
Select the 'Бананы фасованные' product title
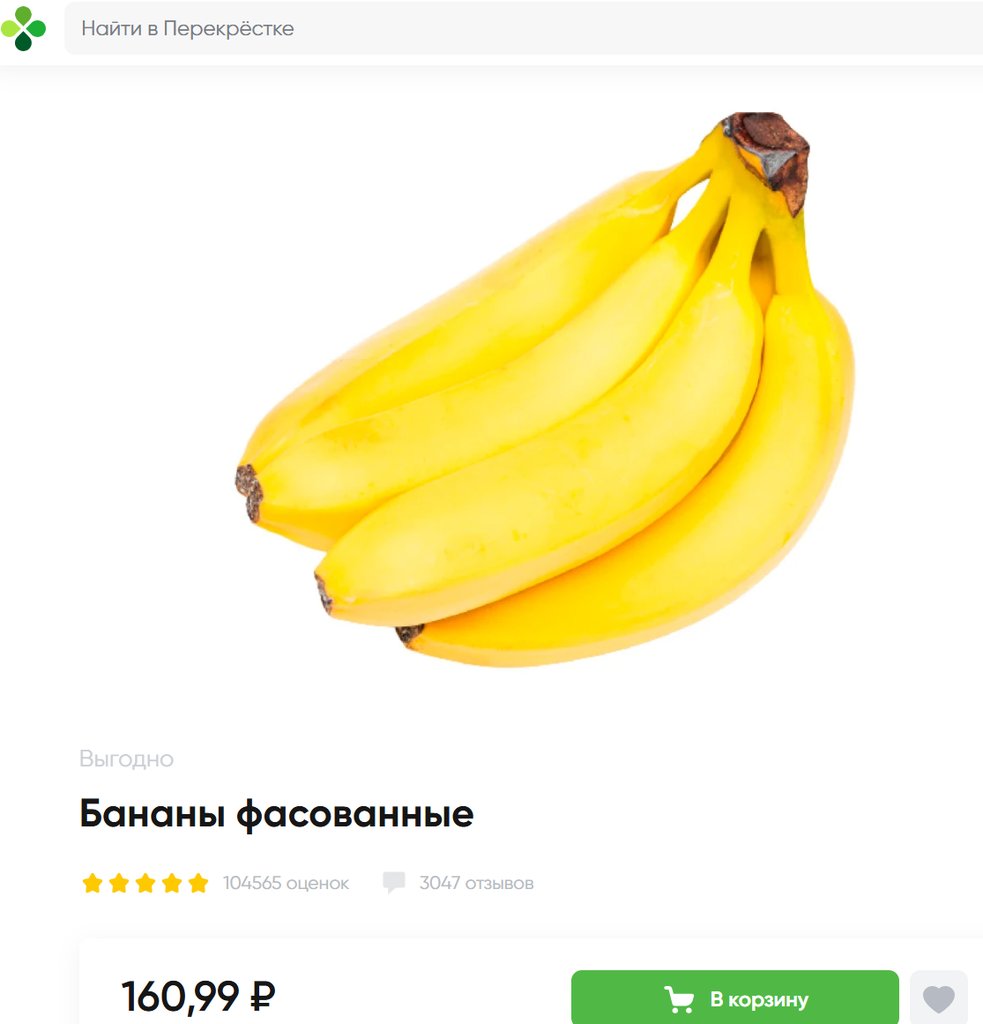pos(276,814)
